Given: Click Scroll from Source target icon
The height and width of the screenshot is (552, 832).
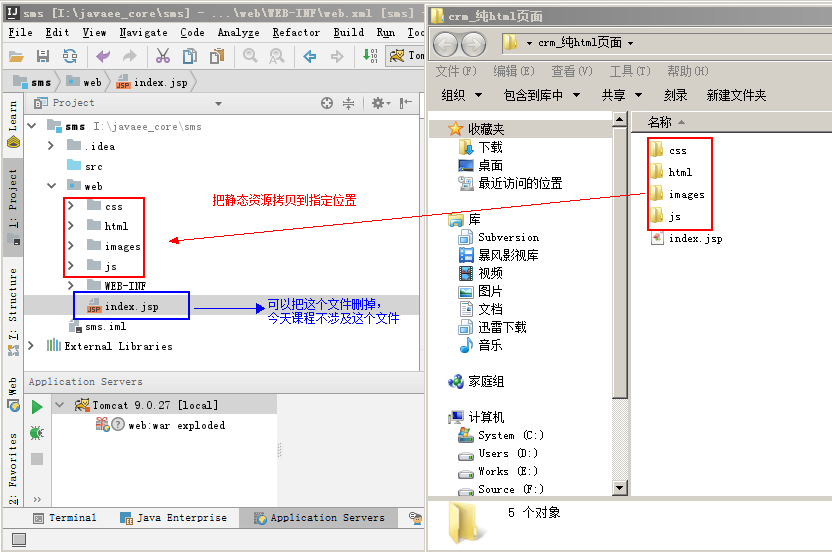Looking at the screenshot, I should point(327,103).
